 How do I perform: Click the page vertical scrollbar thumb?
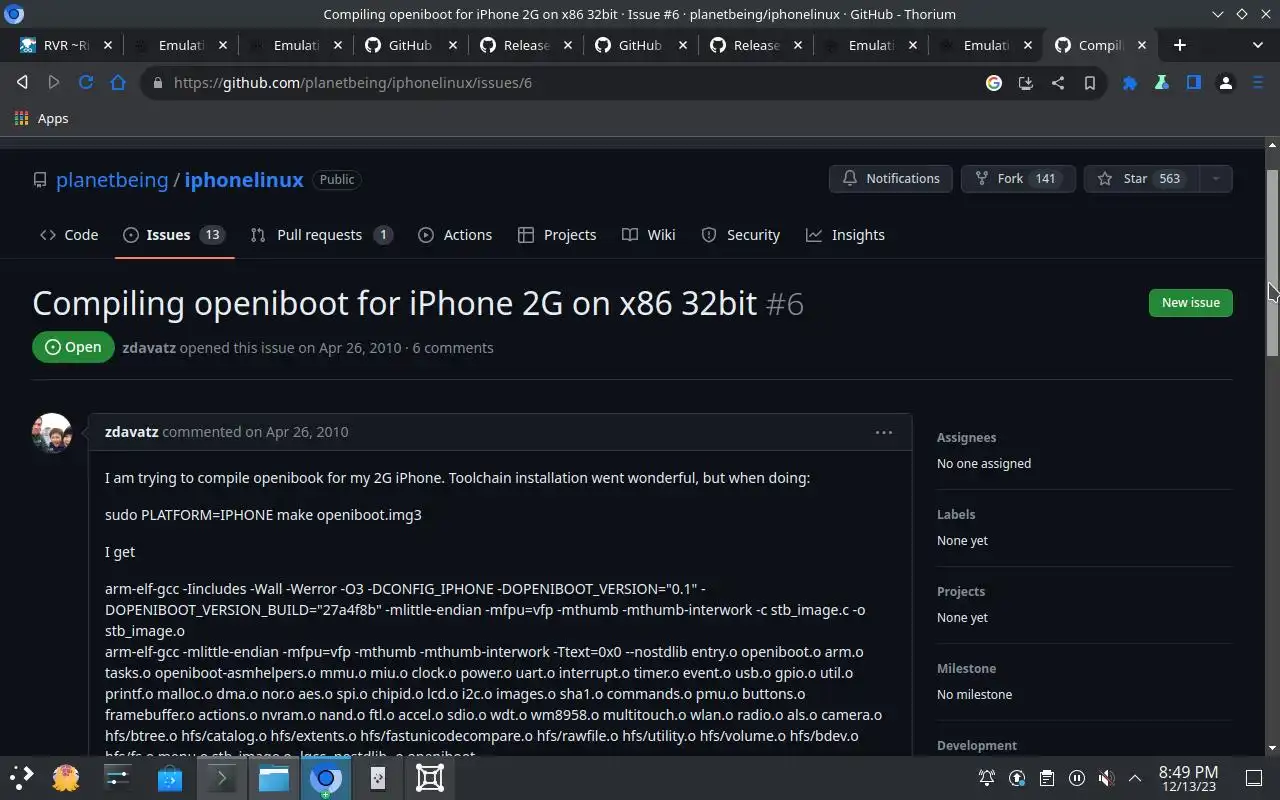(1272, 262)
